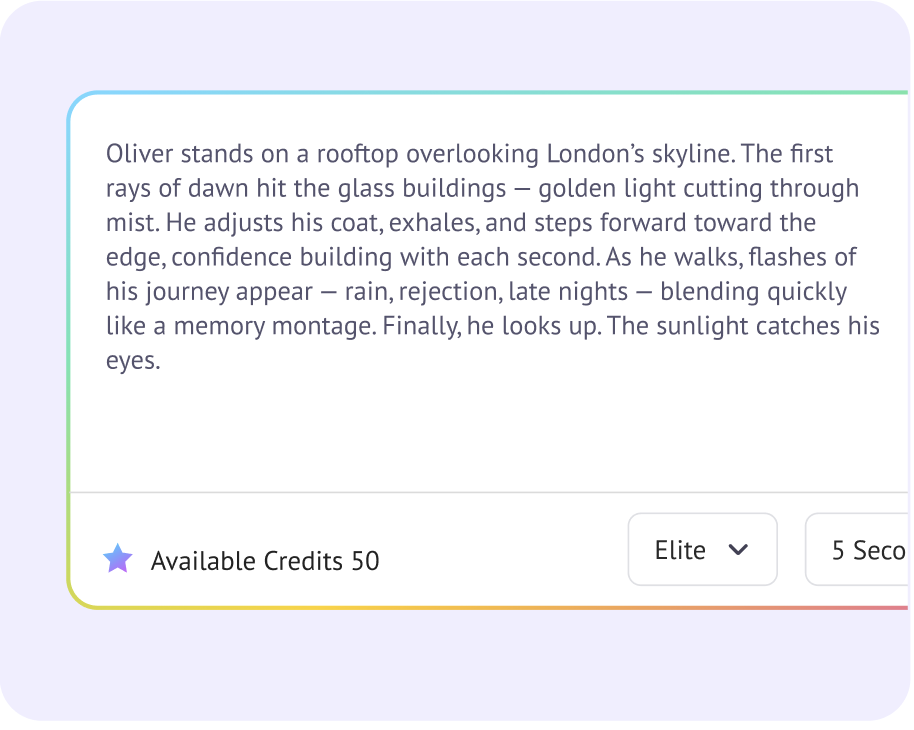The image size is (914, 730).
Task: Click the purple star credits icon
Action: [x=118, y=559]
